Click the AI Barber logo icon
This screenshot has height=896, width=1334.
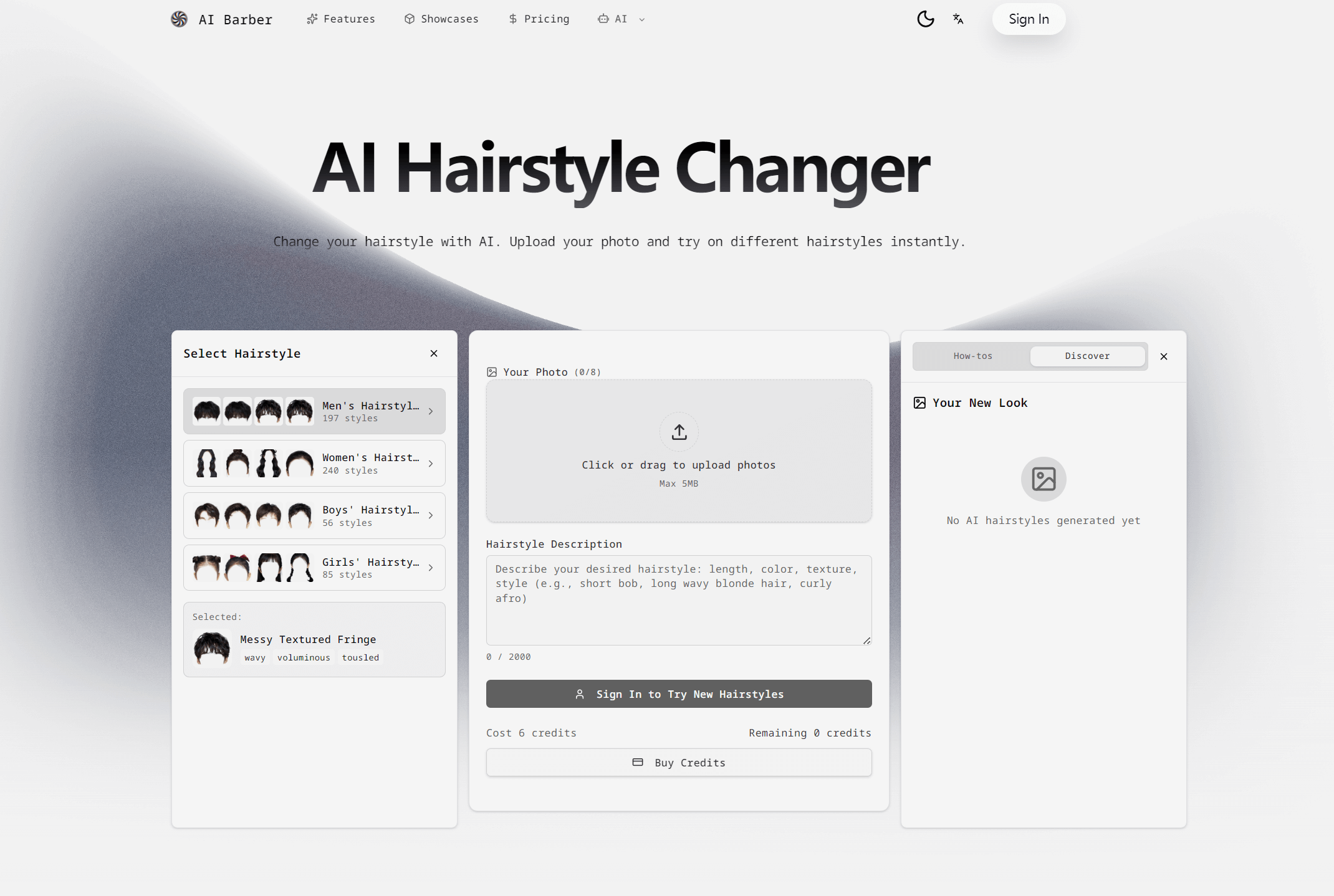pos(179,19)
